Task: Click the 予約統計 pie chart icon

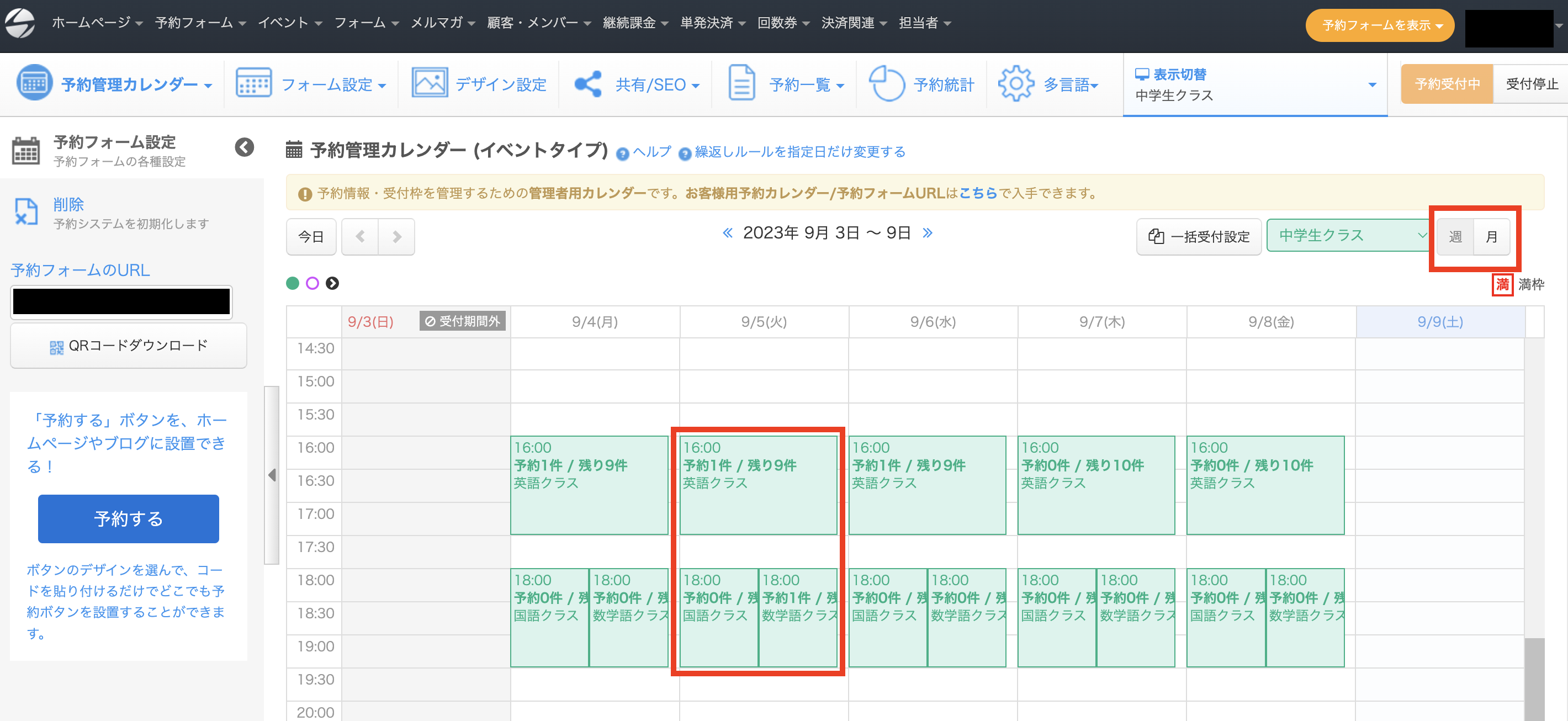Action: point(886,84)
